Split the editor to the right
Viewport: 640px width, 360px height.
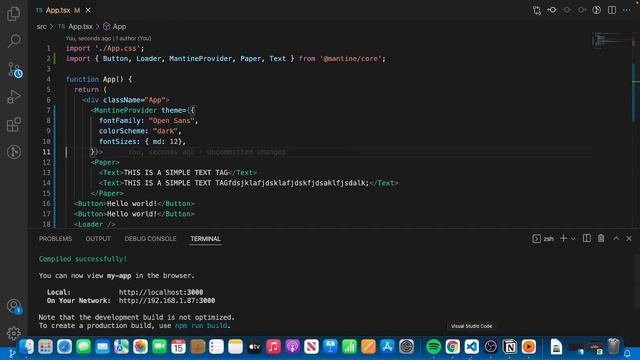point(612,10)
